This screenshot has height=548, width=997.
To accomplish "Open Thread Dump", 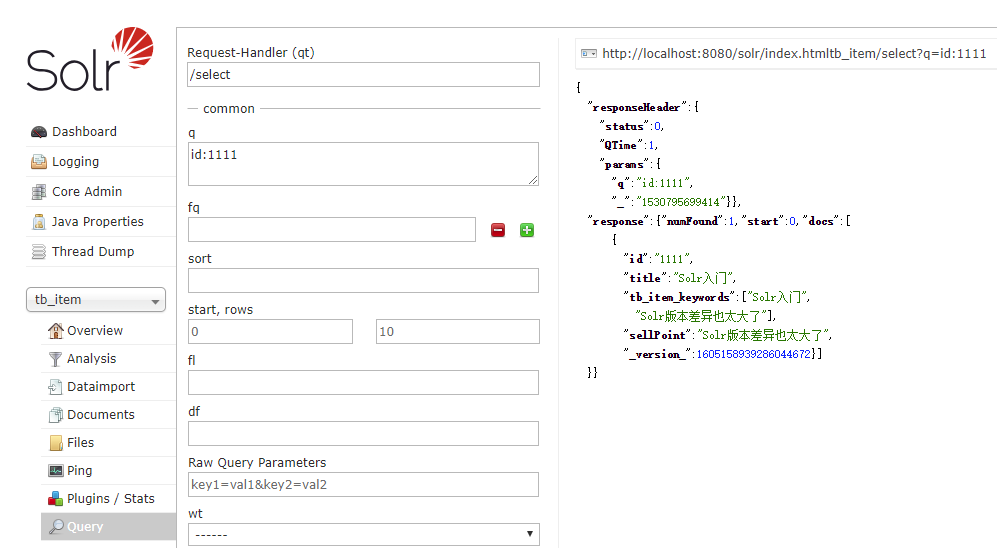I will click(x=93, y=251).
